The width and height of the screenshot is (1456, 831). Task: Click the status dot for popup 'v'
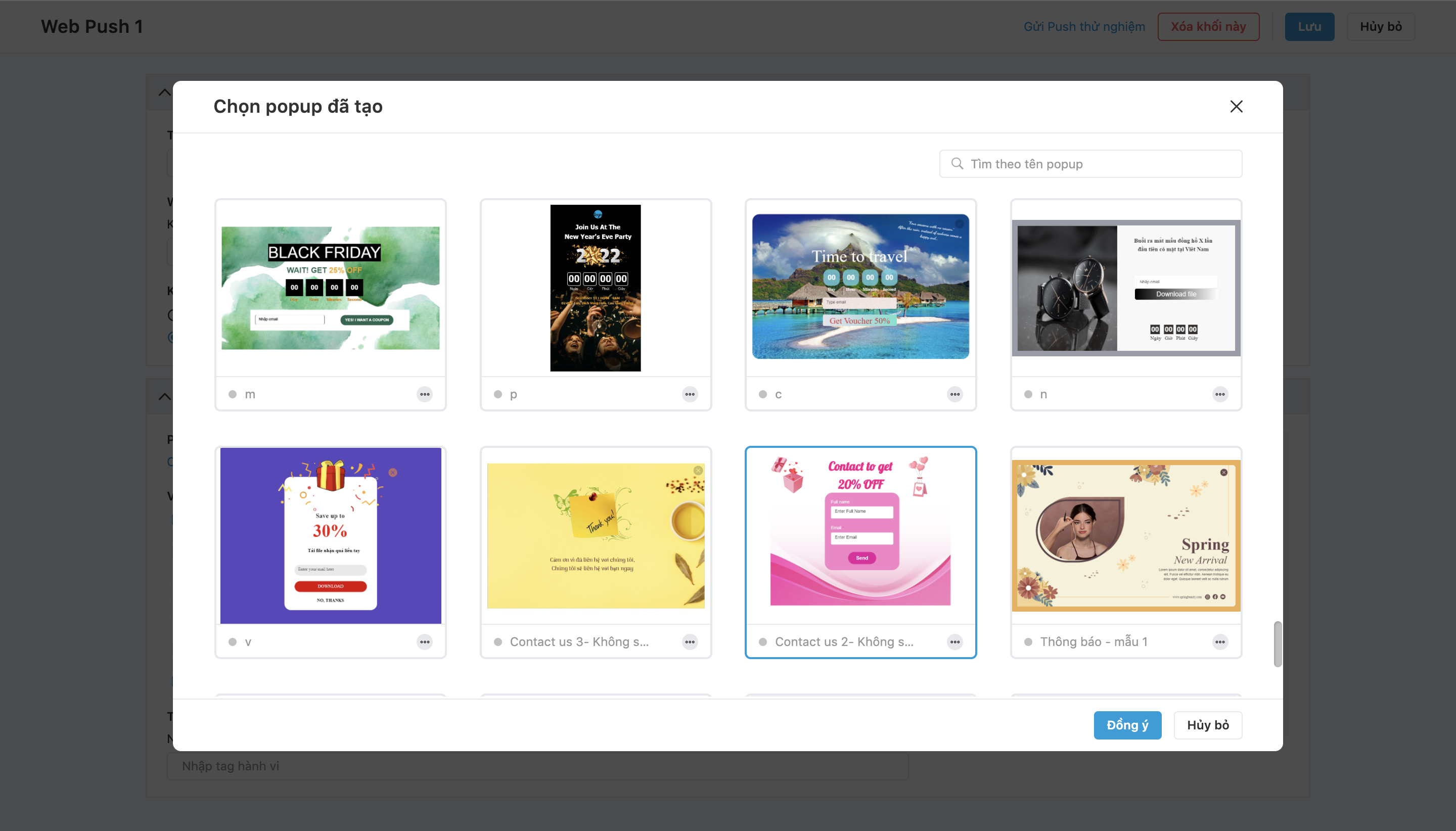[x=232, y=642]
